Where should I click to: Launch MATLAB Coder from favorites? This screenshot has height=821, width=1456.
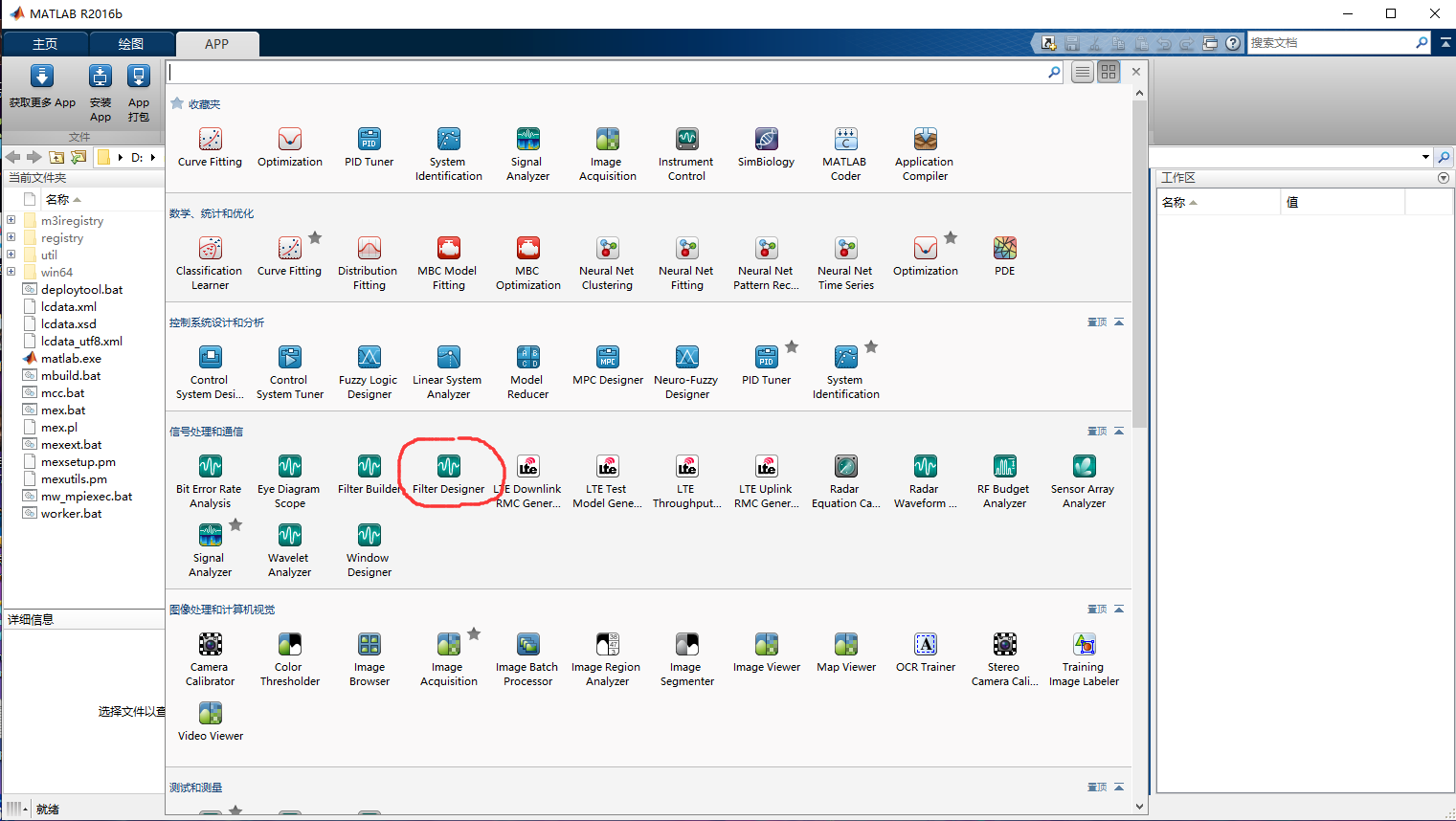pos(845,154)
